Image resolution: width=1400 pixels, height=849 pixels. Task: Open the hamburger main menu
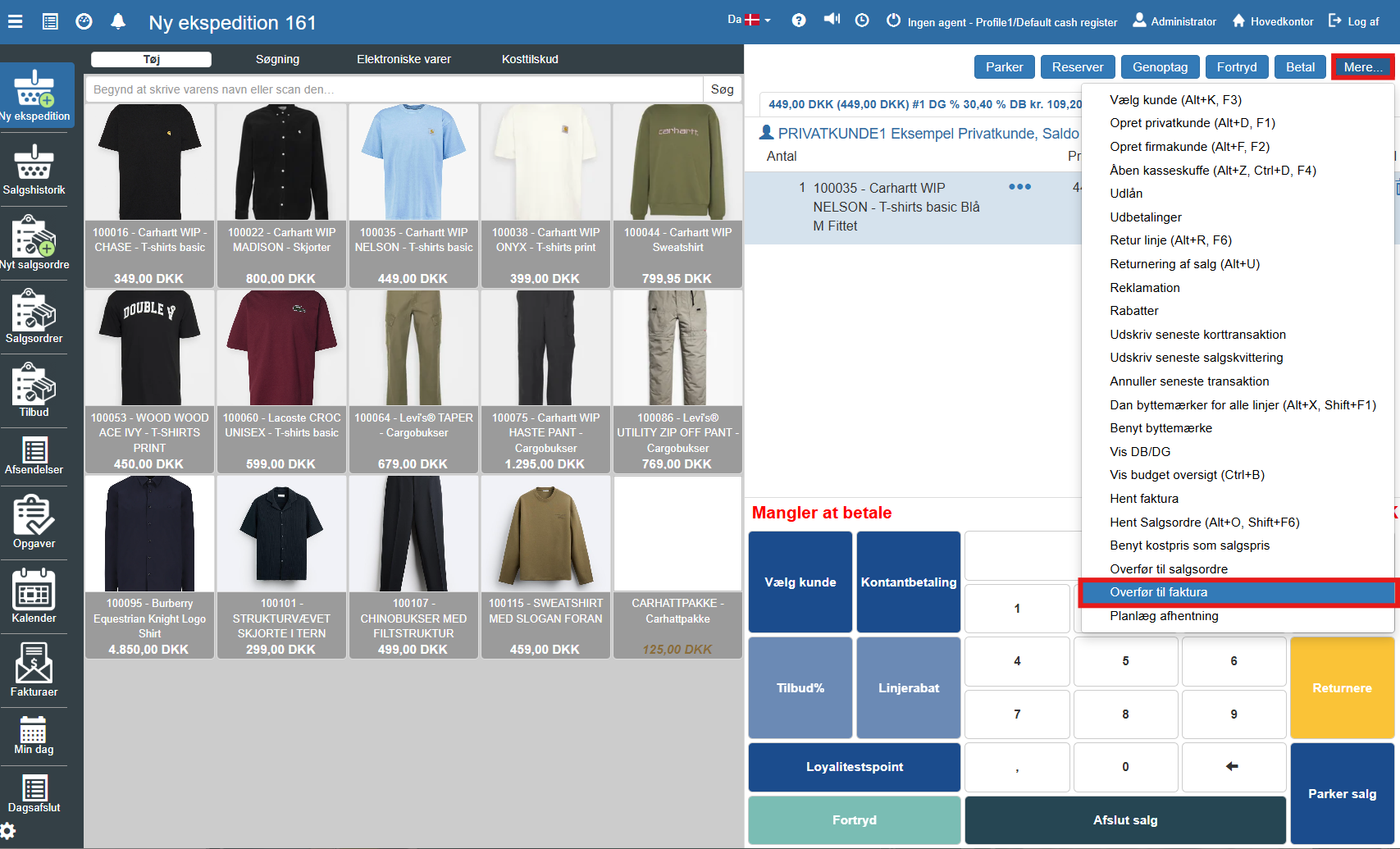[15, 22]
